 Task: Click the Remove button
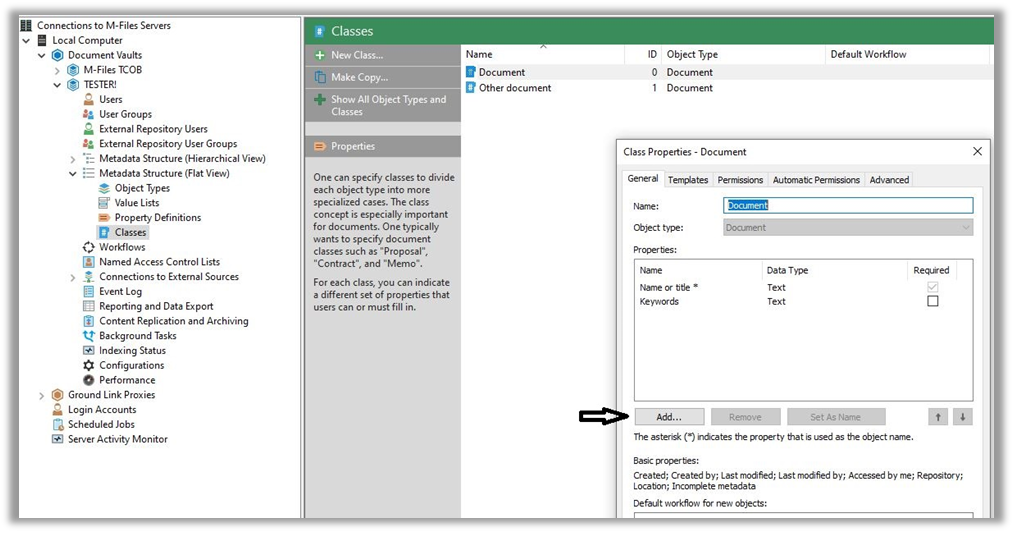tap(745, 417)
